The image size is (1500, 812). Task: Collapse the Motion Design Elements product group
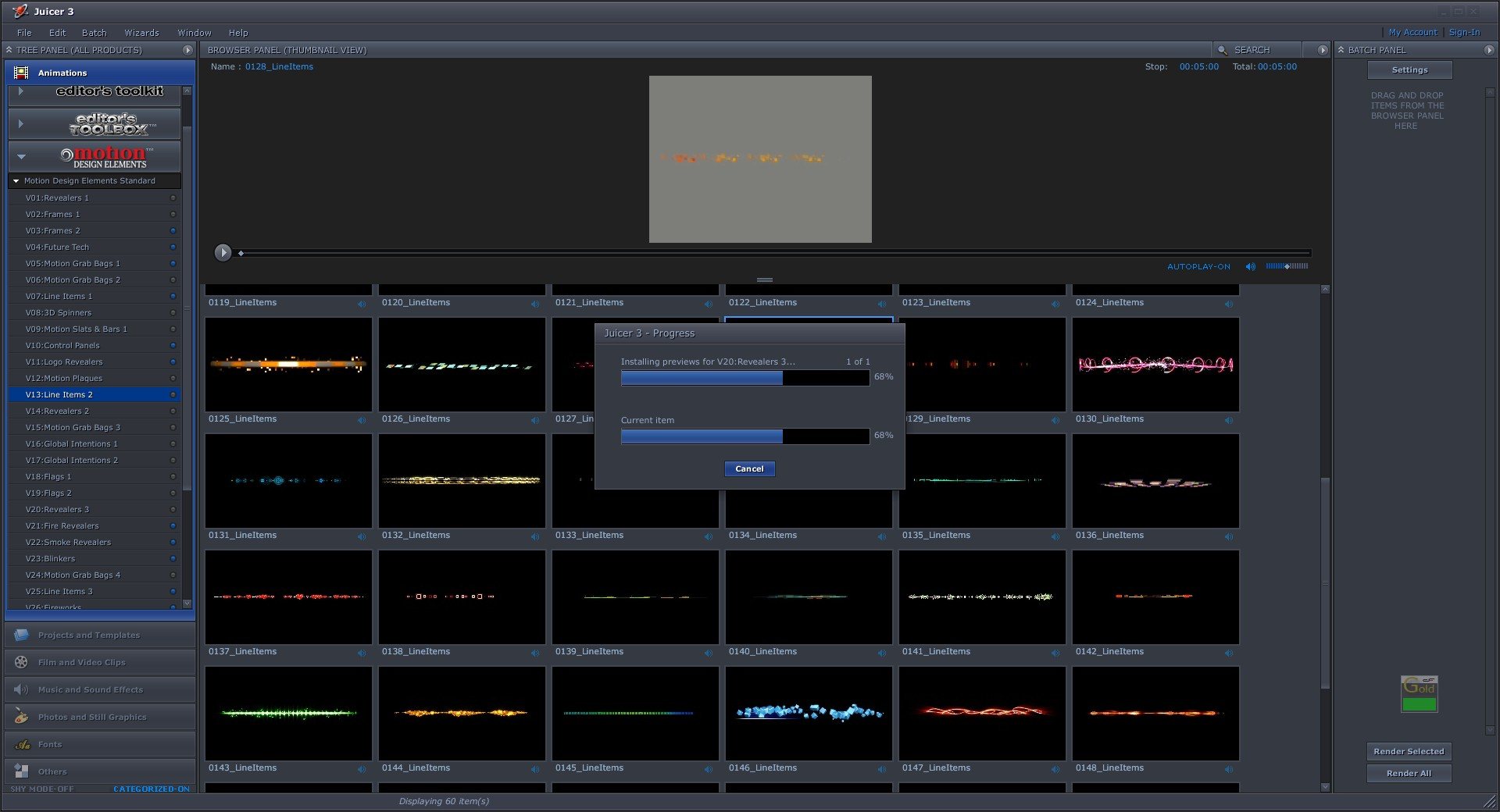(21, 156)
